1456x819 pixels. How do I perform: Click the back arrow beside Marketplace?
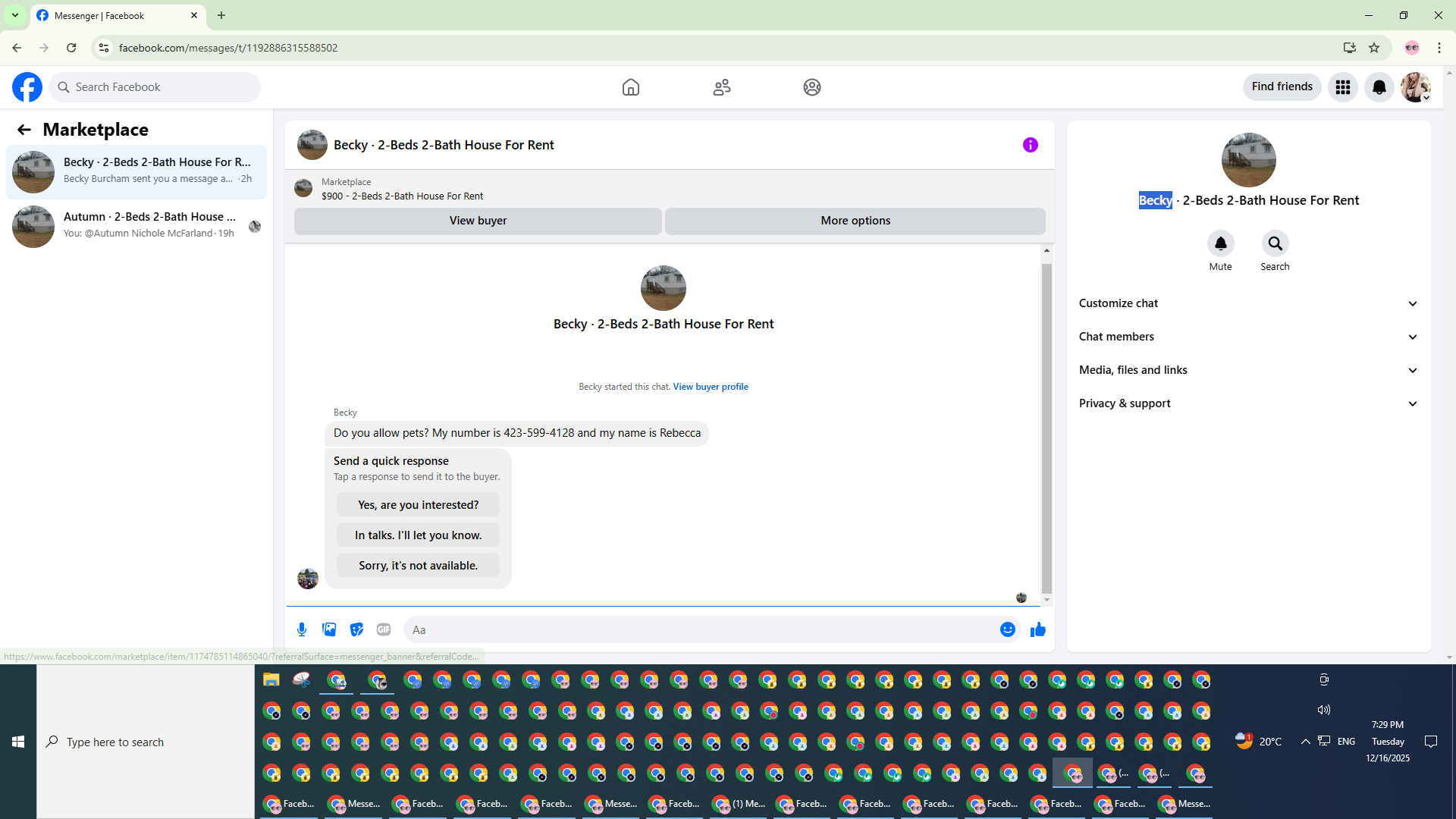[x=24, y=130]
